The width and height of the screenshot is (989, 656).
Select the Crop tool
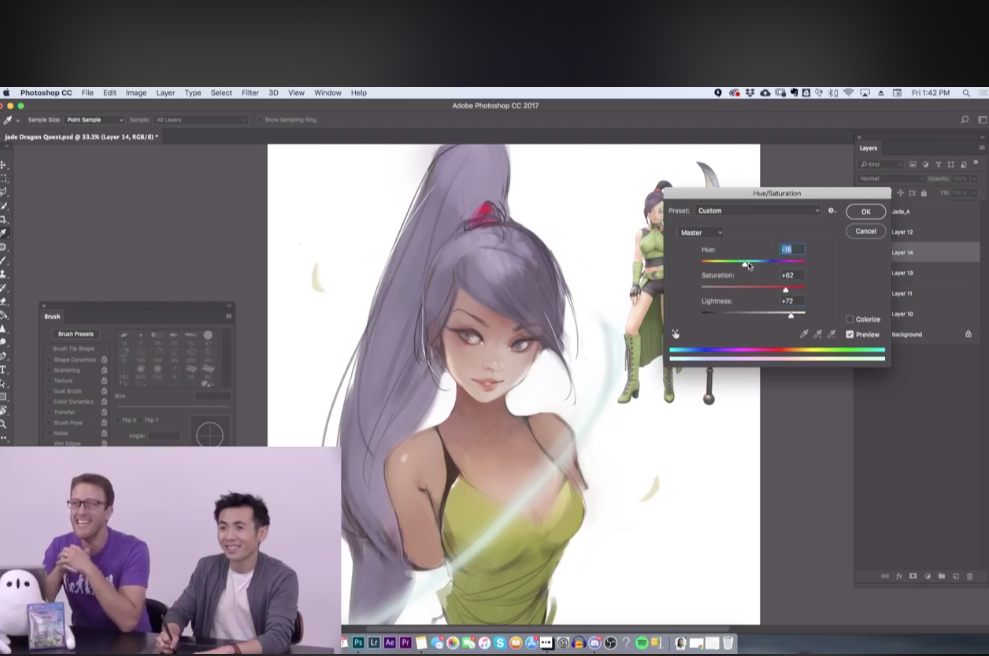pos(4,220)
